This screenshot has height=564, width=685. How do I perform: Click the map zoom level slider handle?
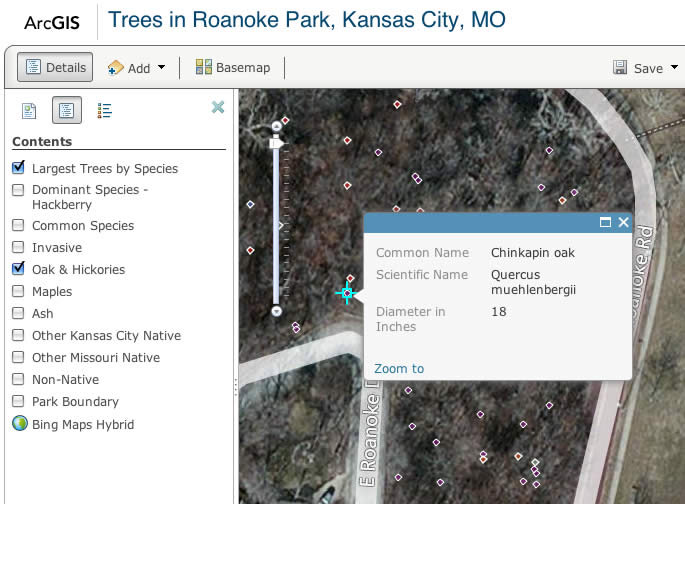pos(277,144)
